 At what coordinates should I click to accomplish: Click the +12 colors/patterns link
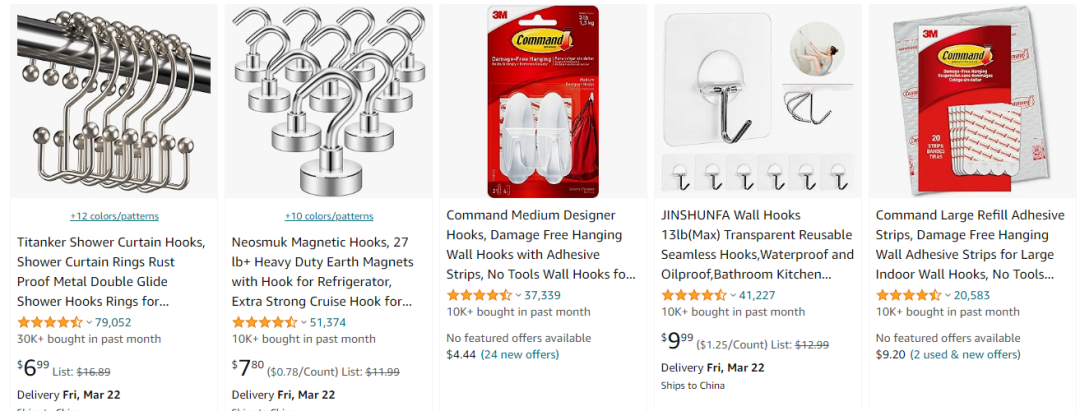(x=114, y=216)
